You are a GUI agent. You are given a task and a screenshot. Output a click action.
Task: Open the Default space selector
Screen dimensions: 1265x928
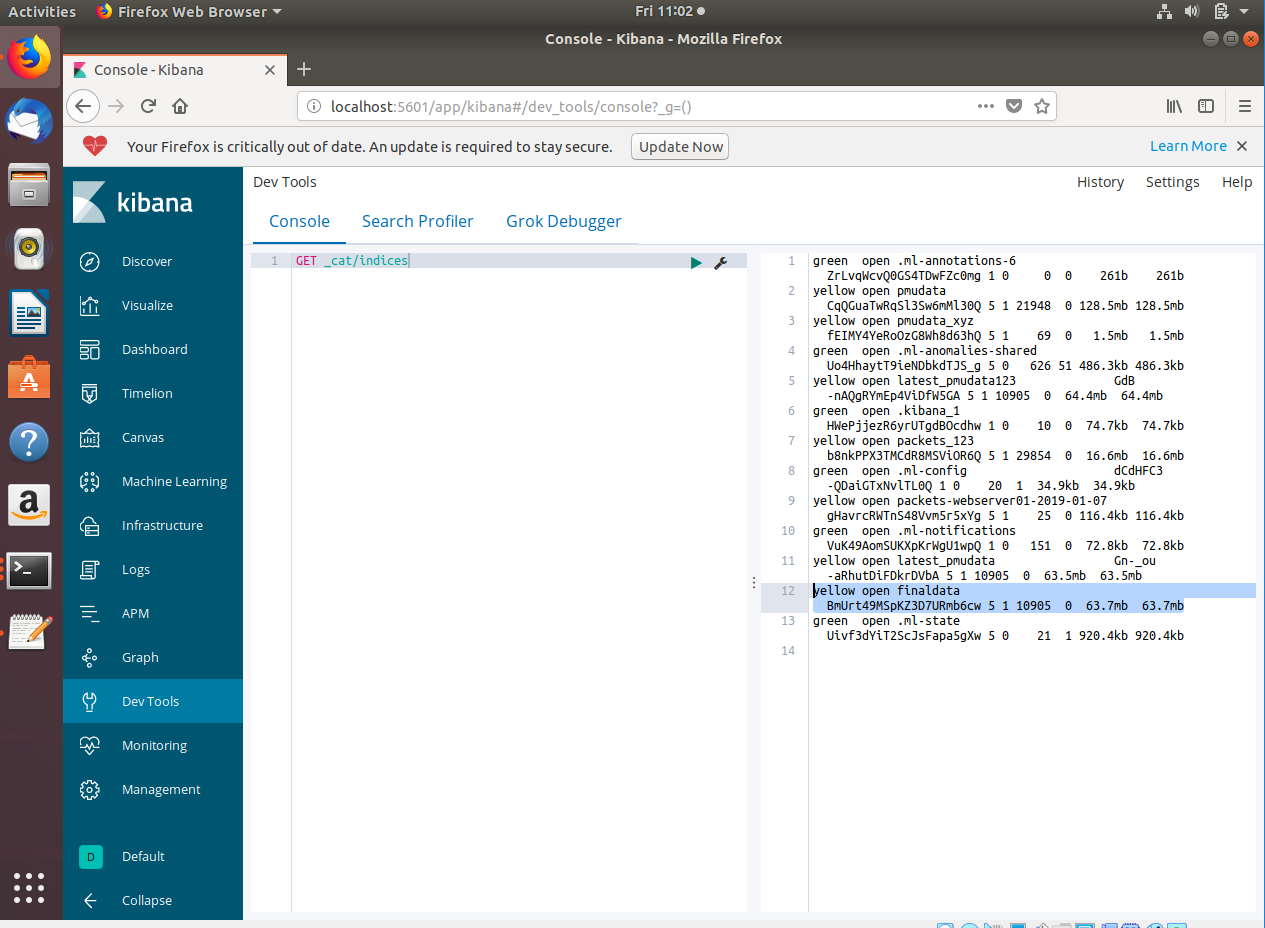[x=142, y=857]
